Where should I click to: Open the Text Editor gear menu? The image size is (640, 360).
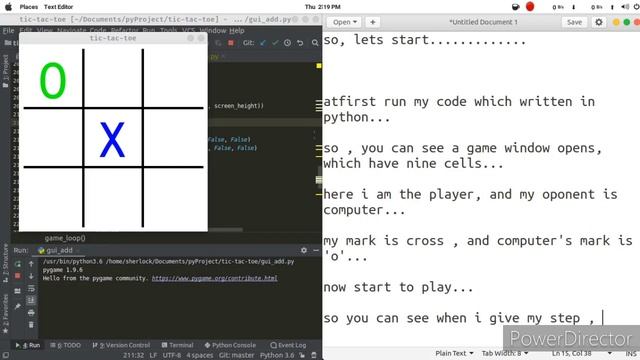coord(599,22)
